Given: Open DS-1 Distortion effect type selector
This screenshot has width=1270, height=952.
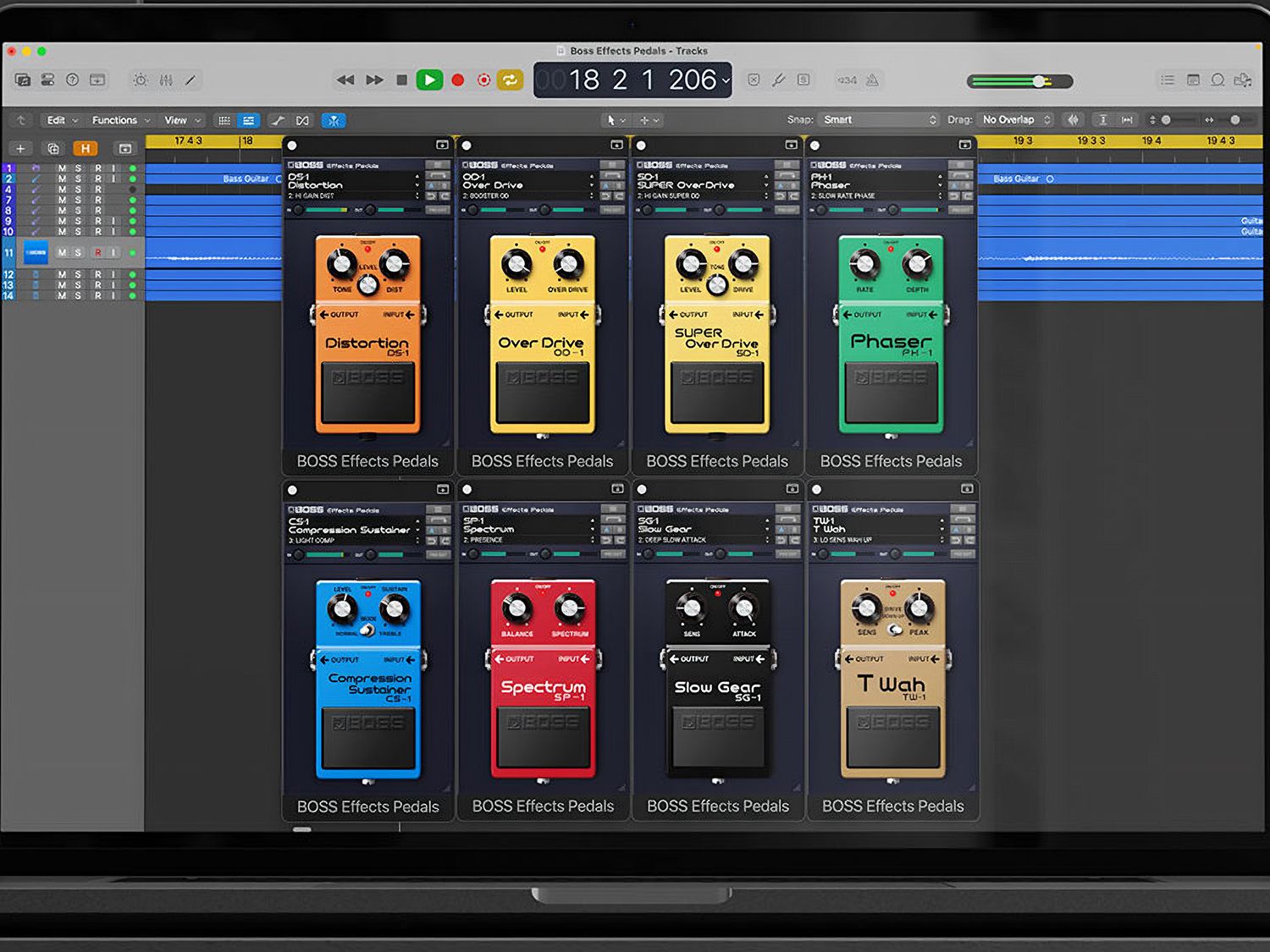Looking at the screenshot, I should point(354,181).
